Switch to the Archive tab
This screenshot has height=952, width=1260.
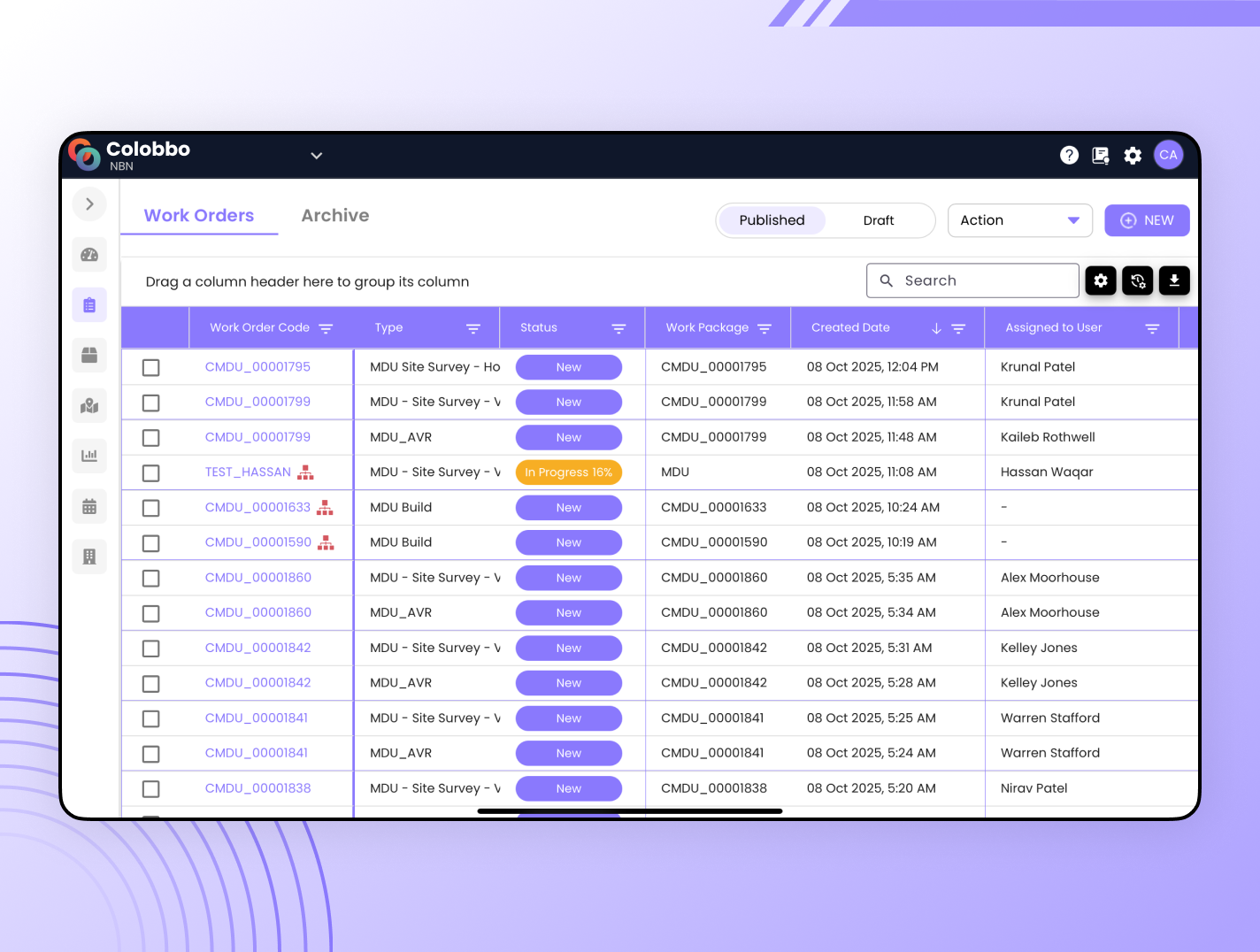(334, 216)
